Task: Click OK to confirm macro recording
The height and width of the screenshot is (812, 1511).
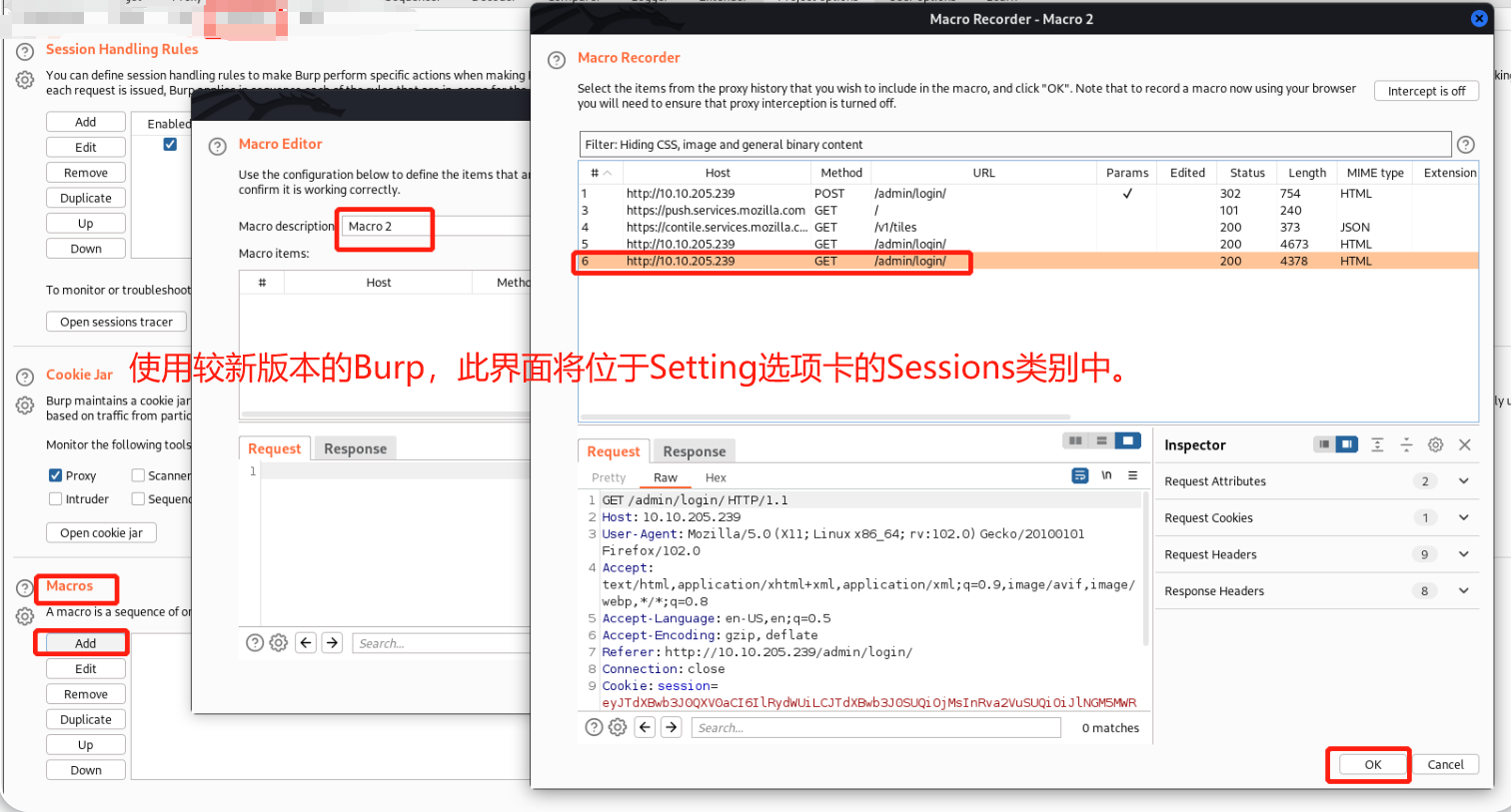Action: [1372, 764]
